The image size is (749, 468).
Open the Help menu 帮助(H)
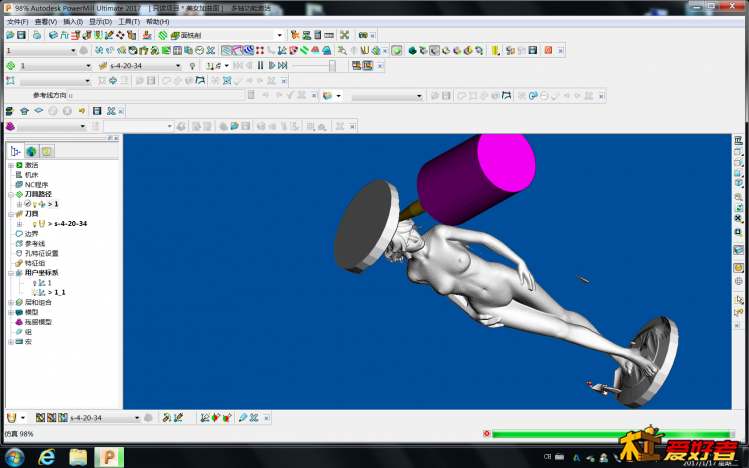tap(158, 22)
